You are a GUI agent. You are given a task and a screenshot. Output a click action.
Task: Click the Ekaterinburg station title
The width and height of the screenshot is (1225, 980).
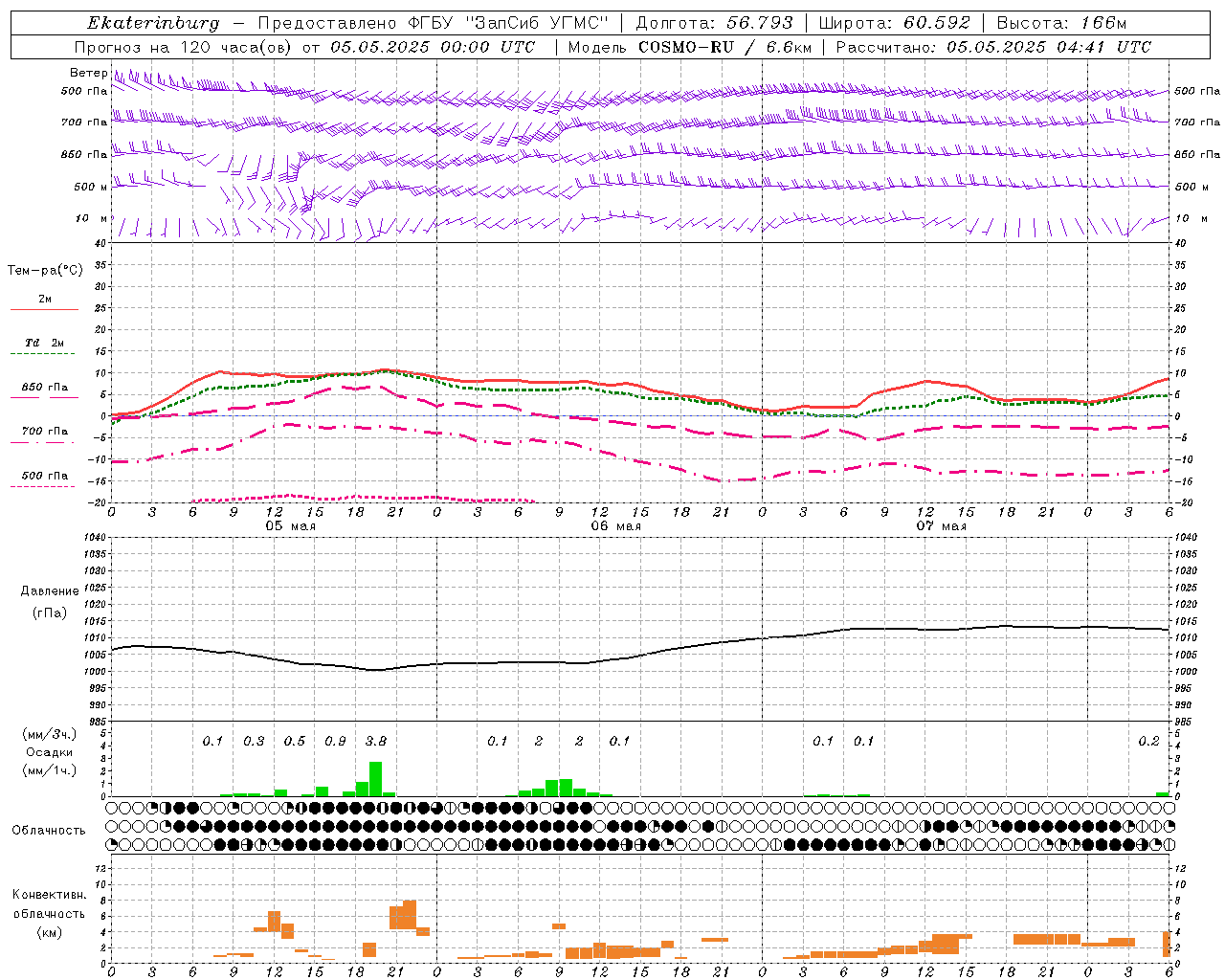coord(153,23)
